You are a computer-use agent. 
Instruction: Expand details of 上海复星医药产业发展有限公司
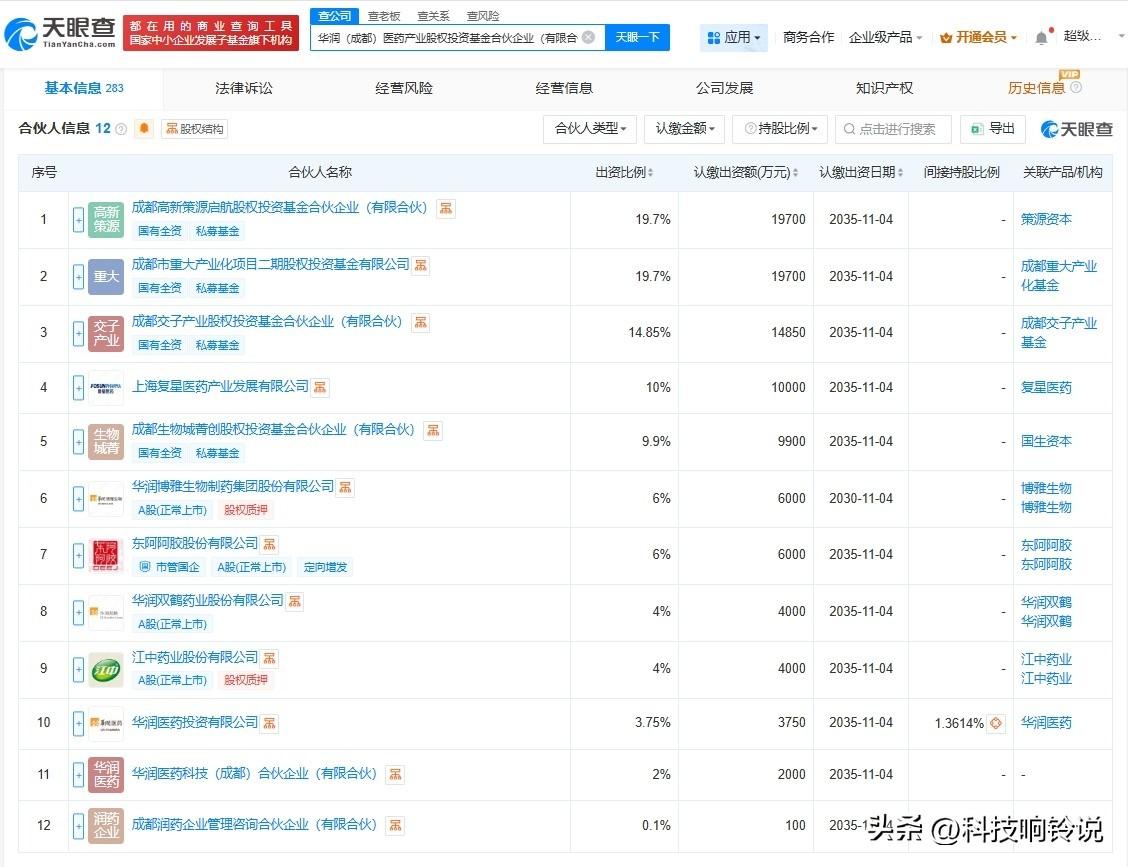click(x=77, y=387)
